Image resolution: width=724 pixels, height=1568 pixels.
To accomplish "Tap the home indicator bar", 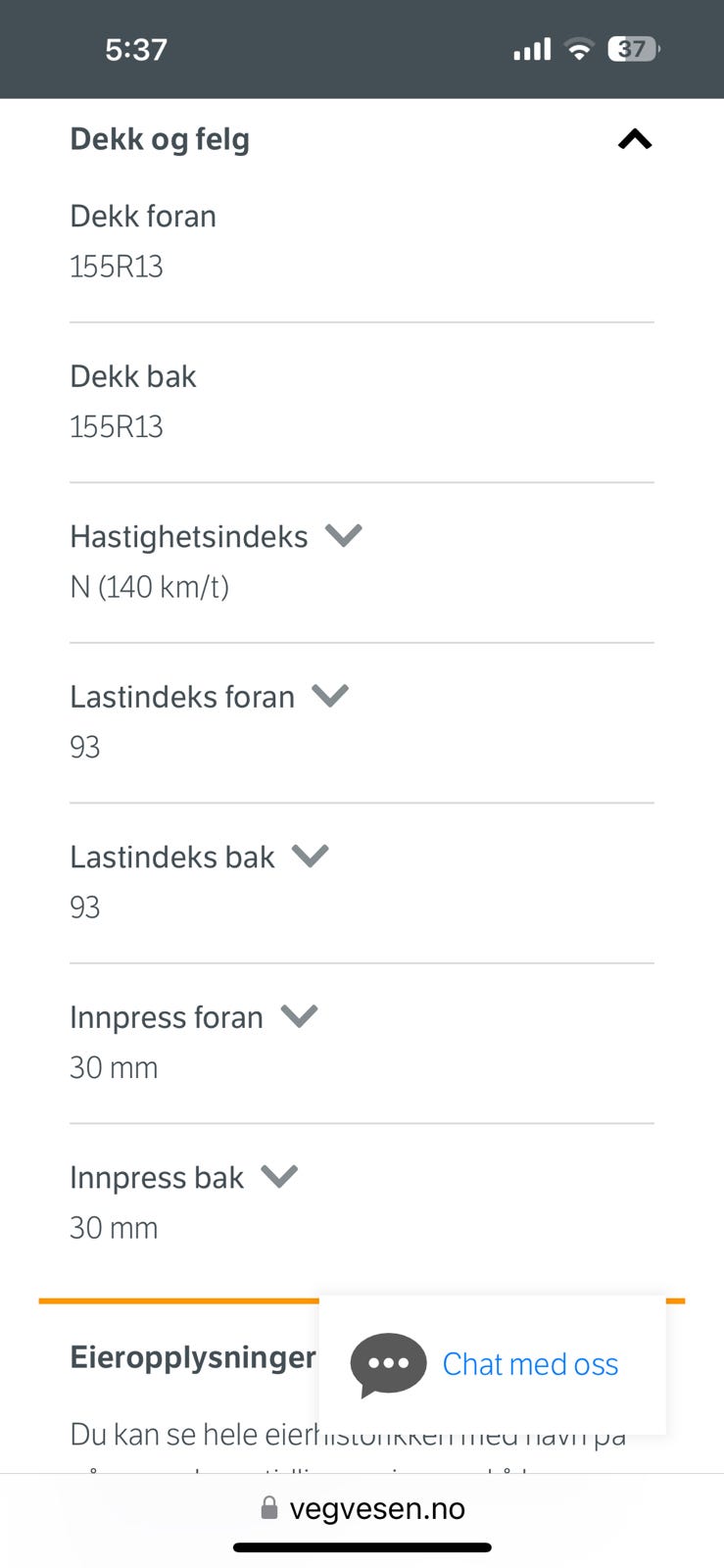I will point(362,1547).
